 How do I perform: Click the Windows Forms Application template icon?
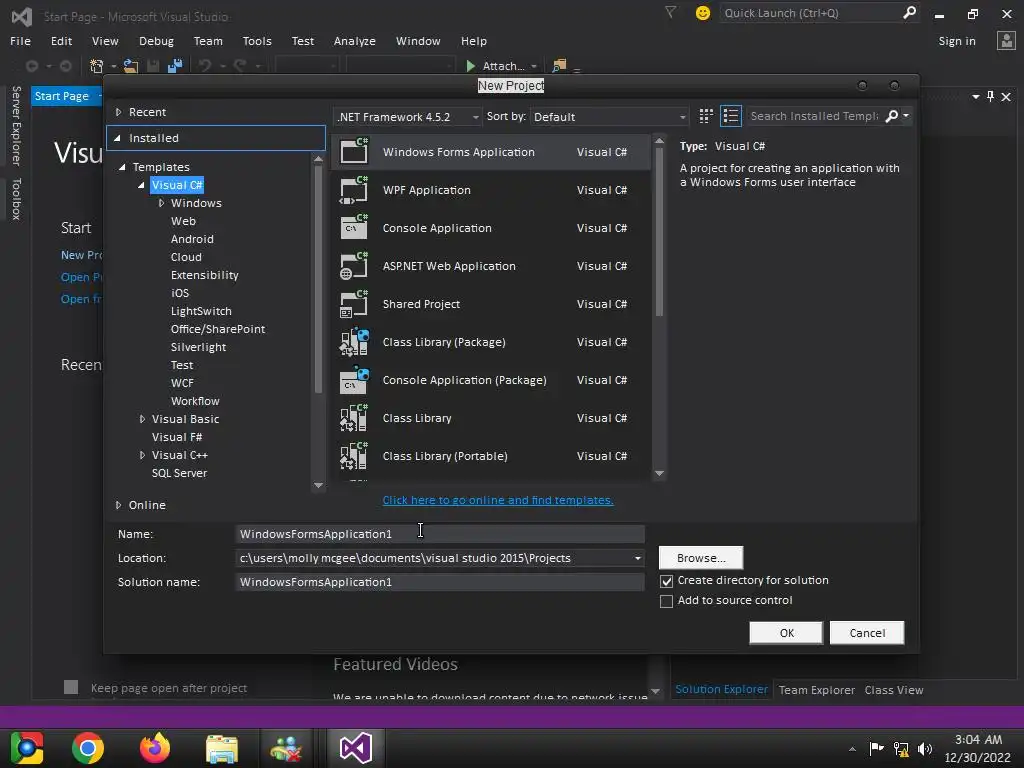point(354,152)
